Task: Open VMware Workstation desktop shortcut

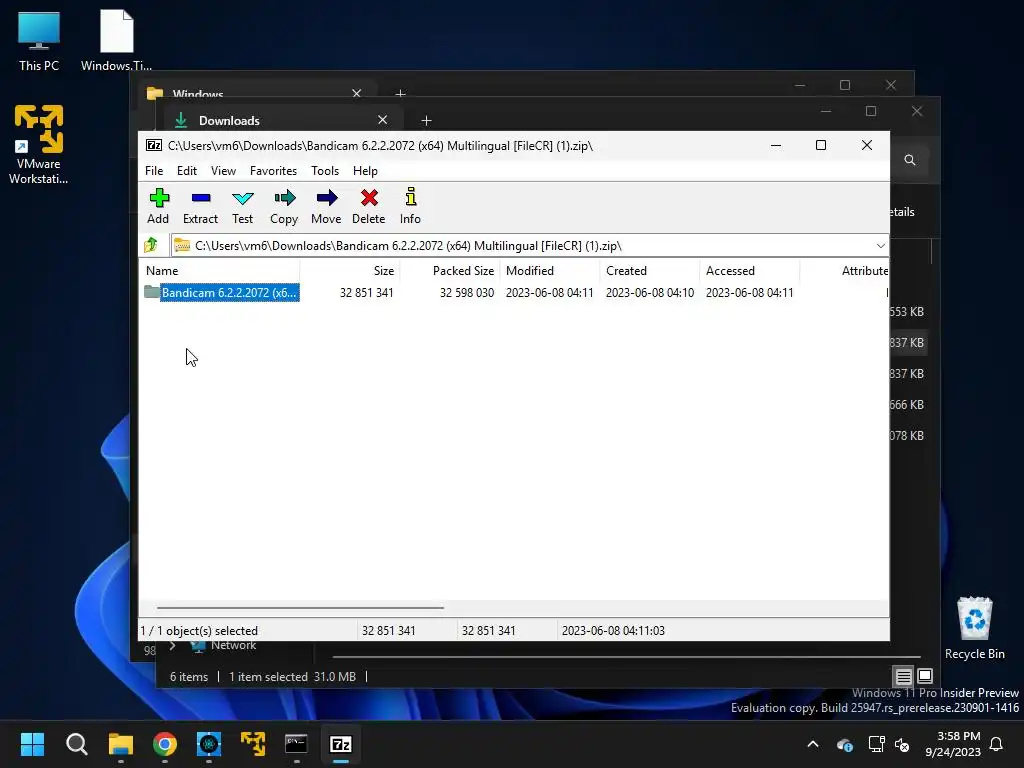Action: pos(39,144)
